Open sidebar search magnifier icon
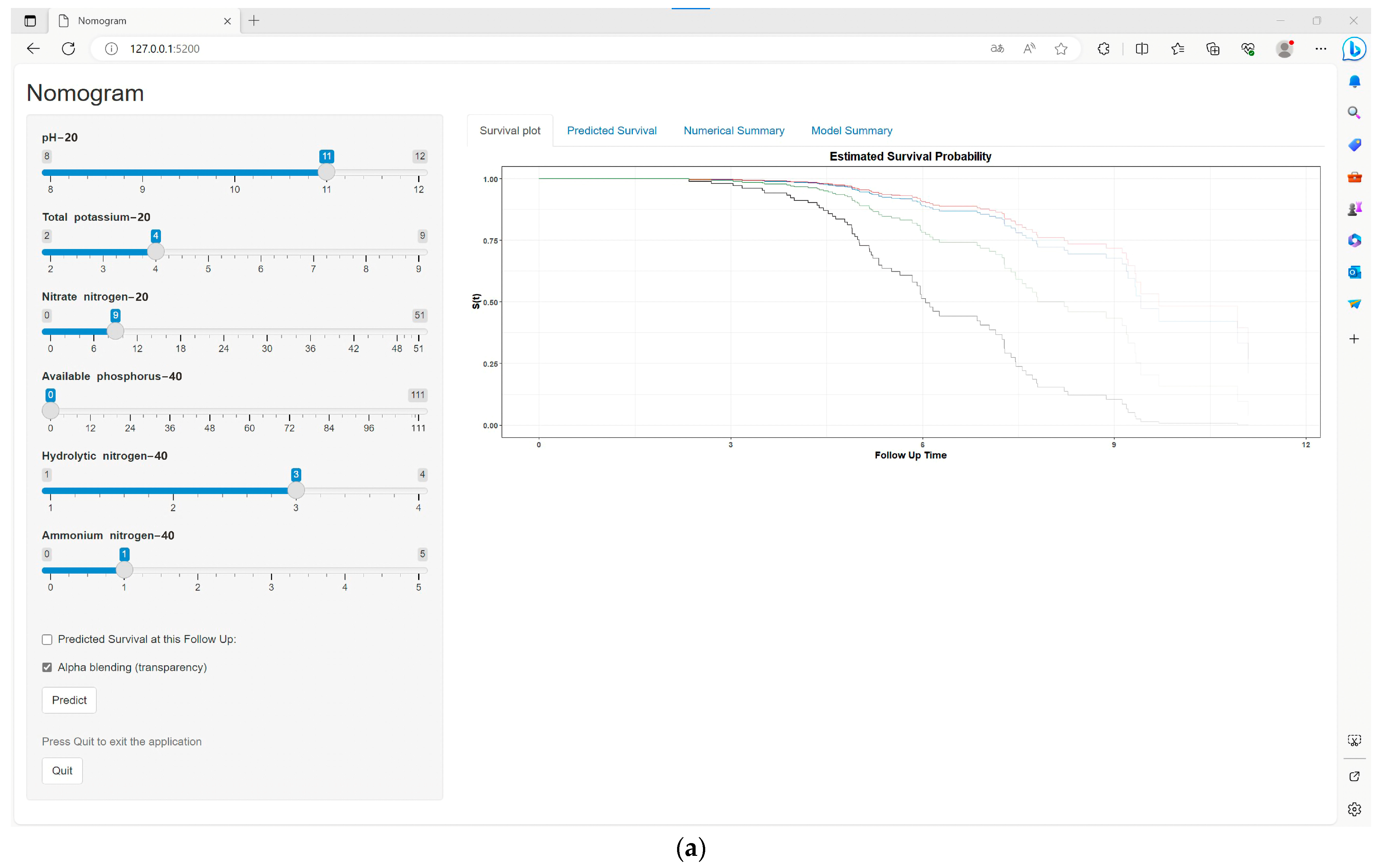1381x868 pixels. point(1354,113)
